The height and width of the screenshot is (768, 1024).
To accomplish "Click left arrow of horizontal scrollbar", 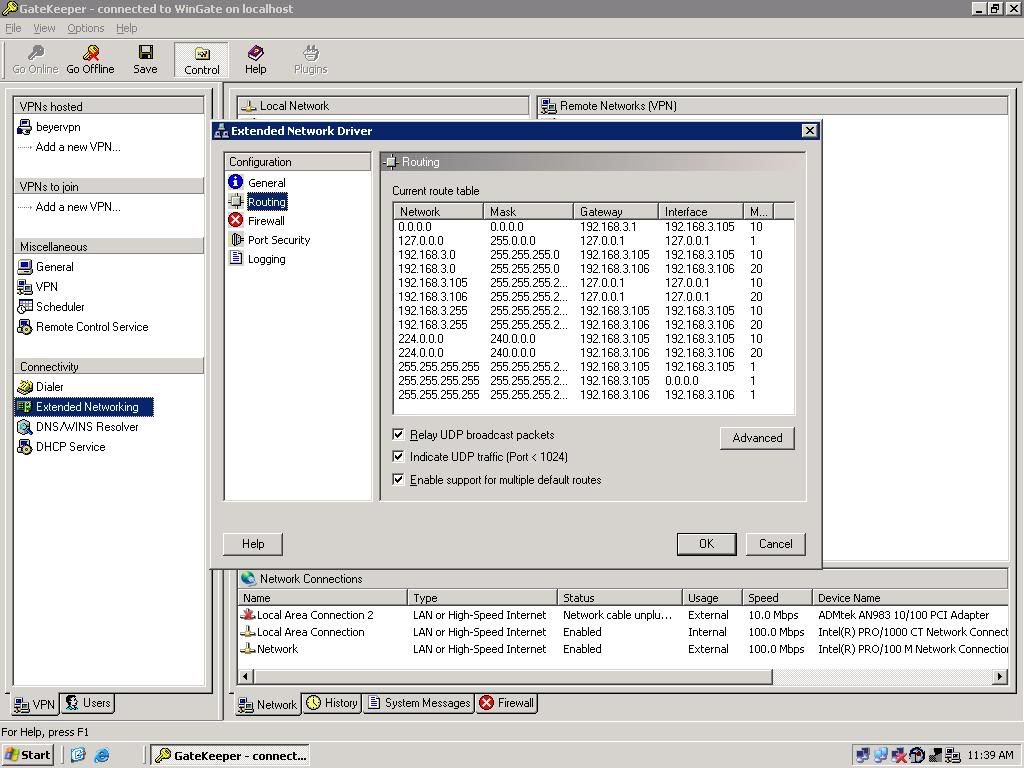I will [x=246, y=677].
